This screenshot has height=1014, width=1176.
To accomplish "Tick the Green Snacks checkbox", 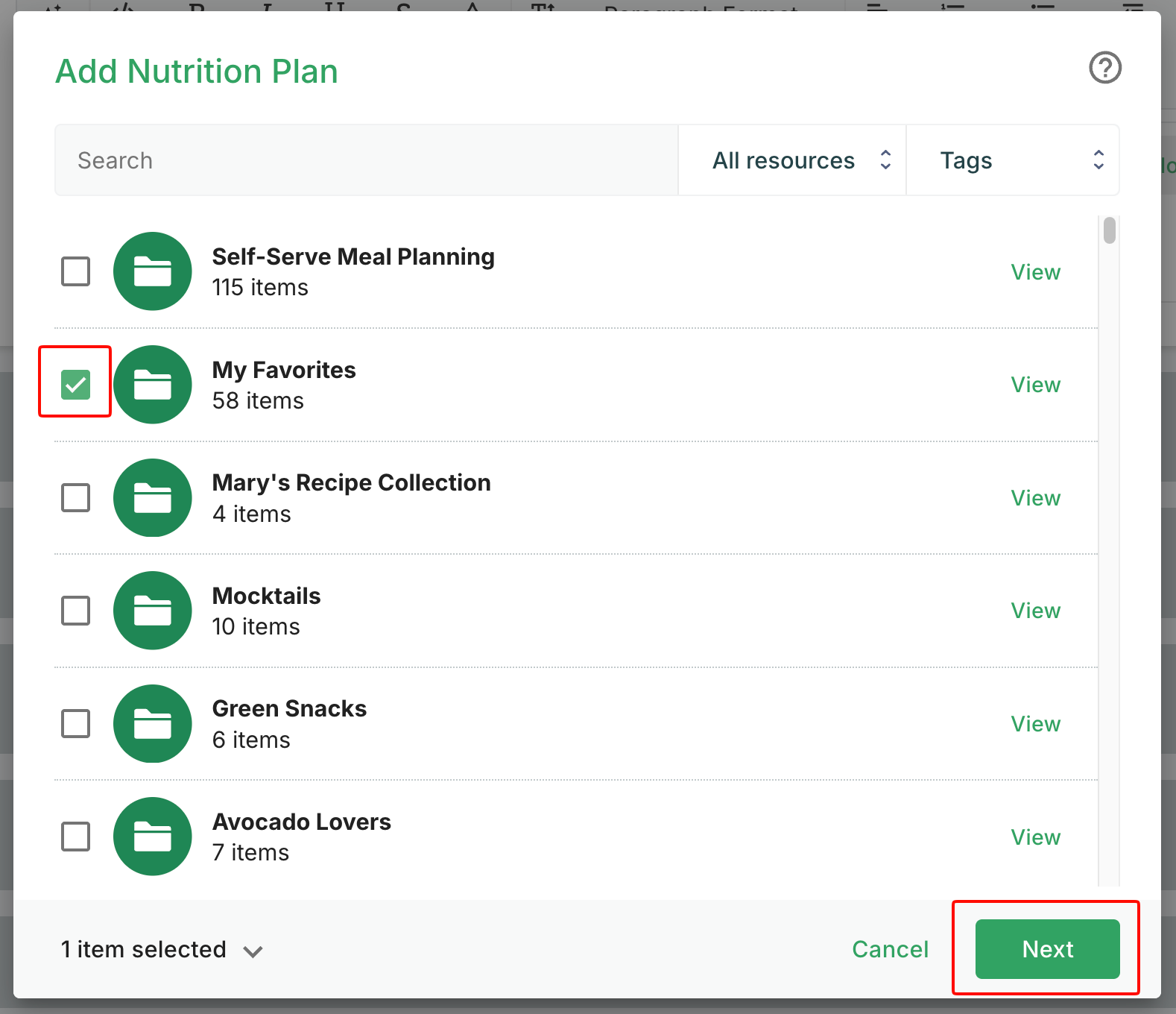I will click(75, 723).
